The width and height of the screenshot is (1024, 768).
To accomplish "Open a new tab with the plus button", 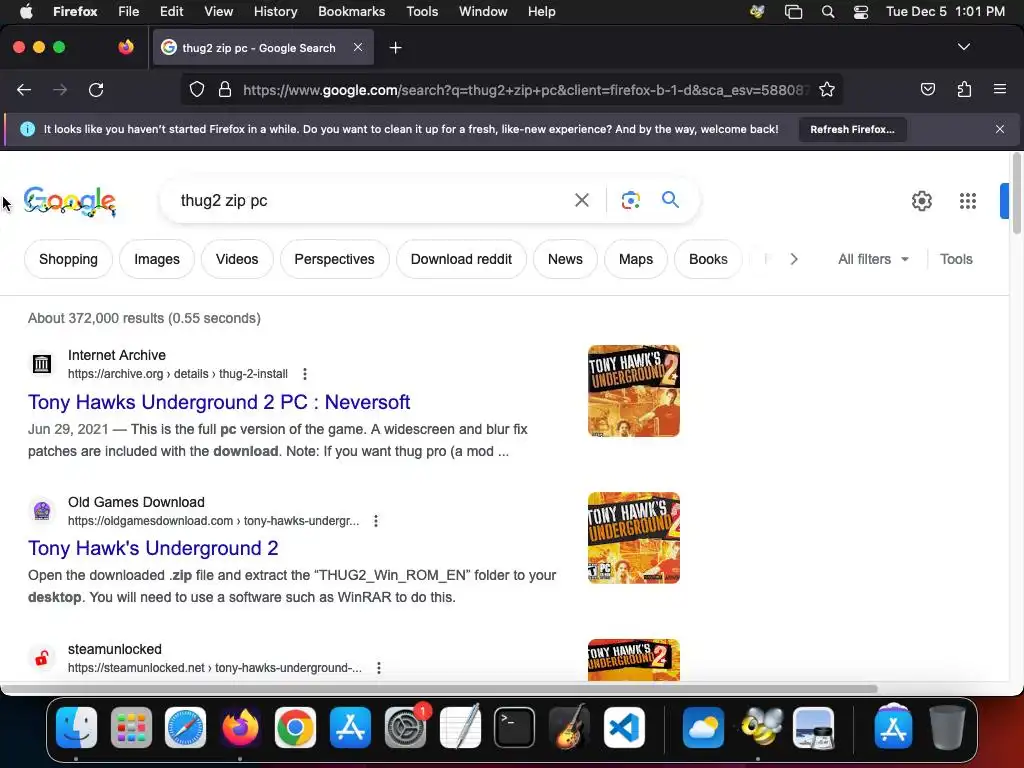I will pyautogui.click(x=395, y=48).
